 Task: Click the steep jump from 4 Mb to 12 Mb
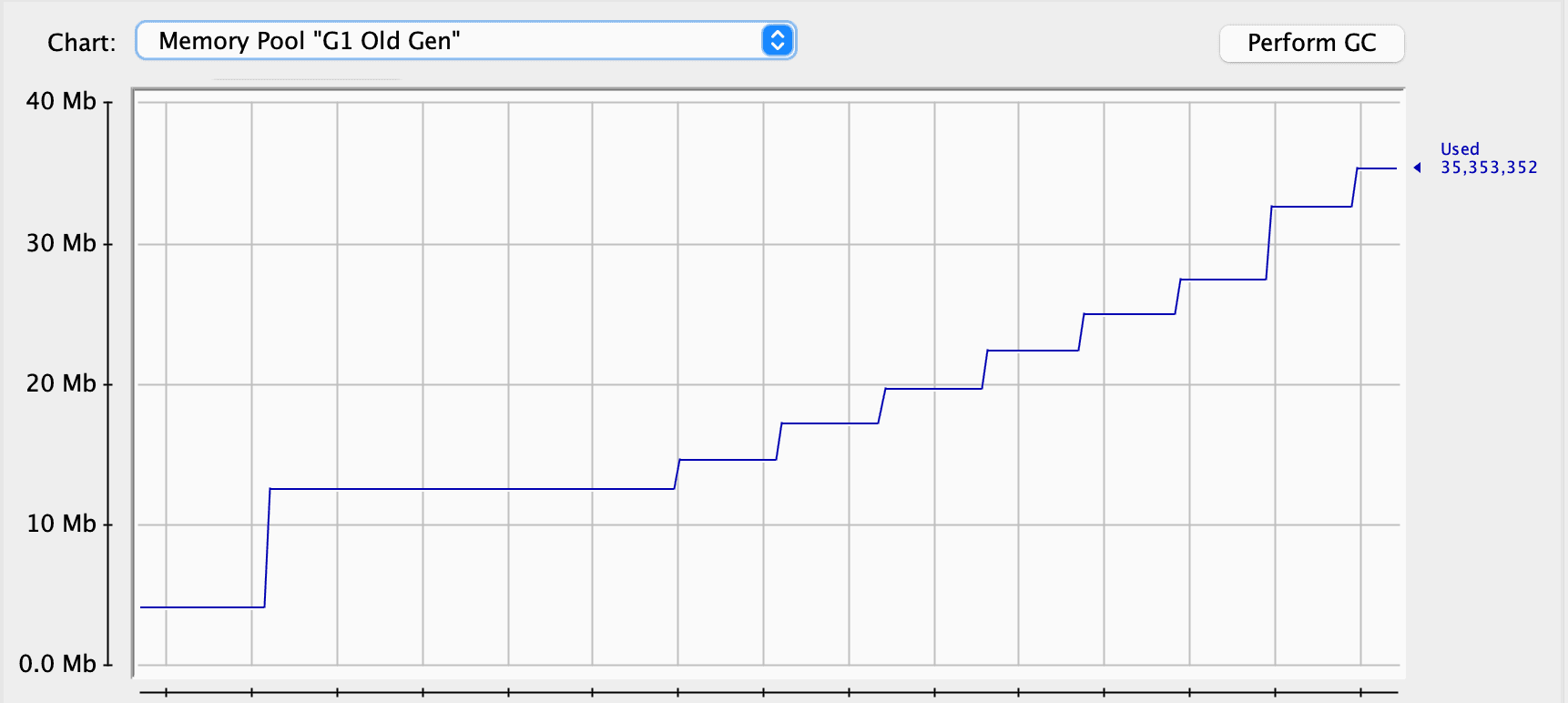(x=268, y=546)
